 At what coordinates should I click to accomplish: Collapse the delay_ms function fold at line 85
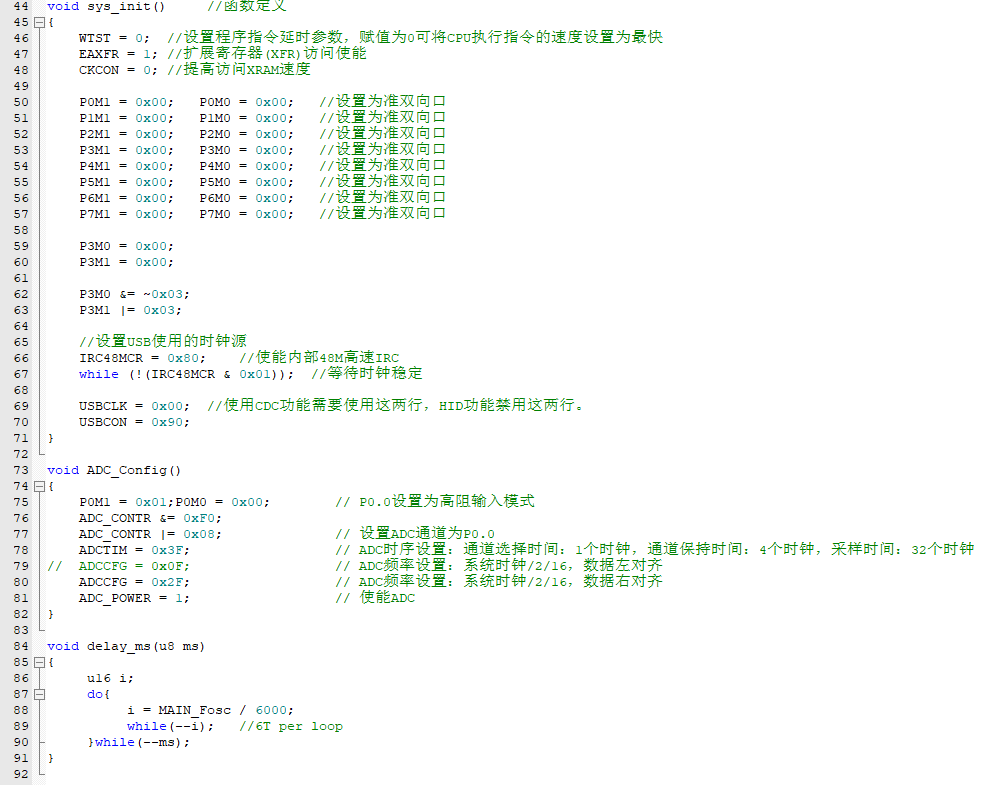(x=39, y=662)
